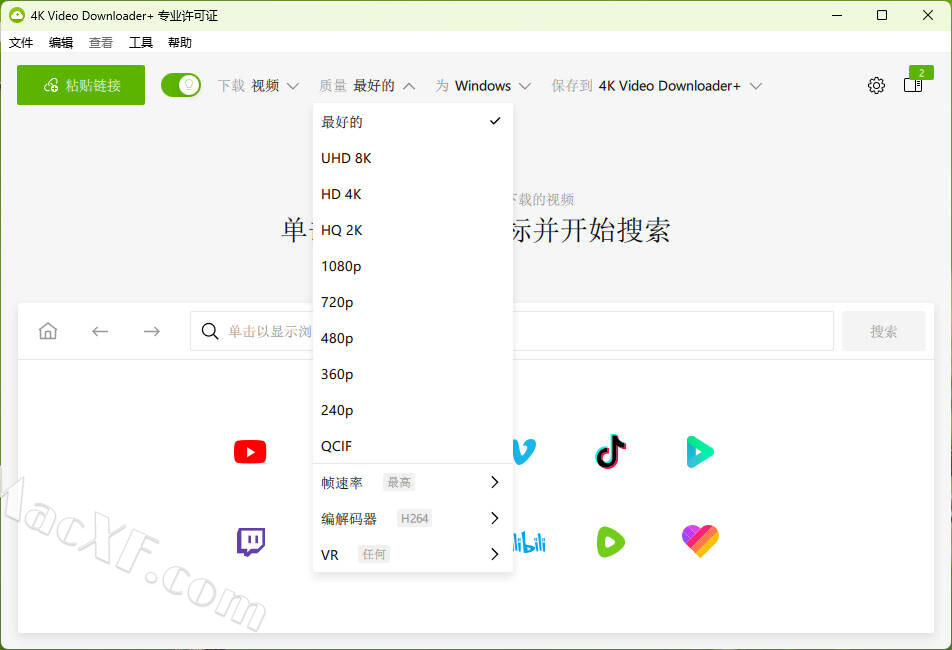Viewport: 952px width, 650px height.
Task: Click the browser search input field
Action: [x=511, y=331]
